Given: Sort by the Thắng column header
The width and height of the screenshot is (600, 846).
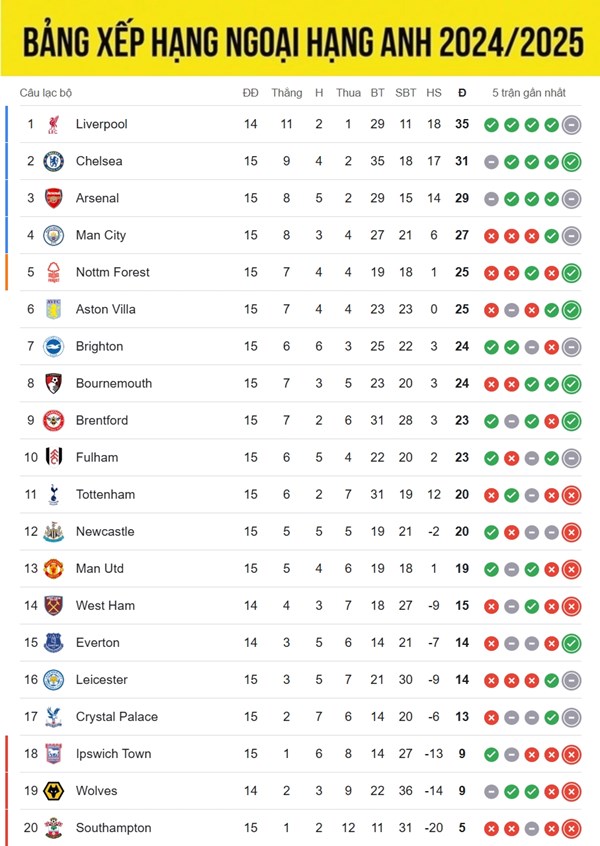Looking at the screenshot, I should click(287, 93).
